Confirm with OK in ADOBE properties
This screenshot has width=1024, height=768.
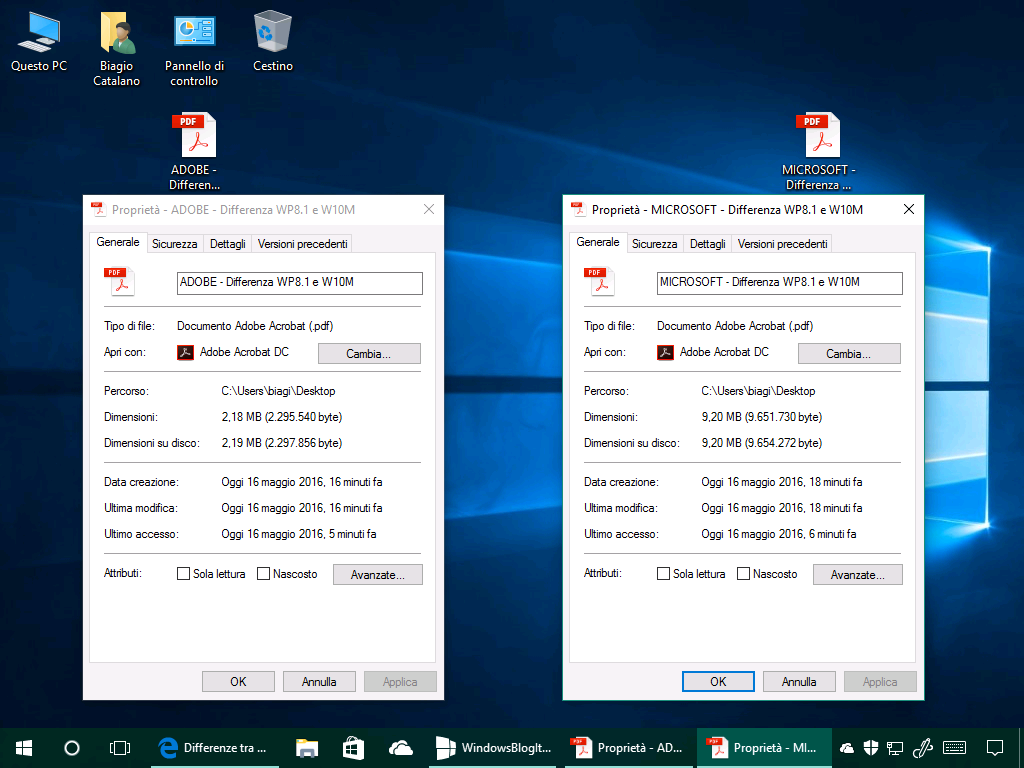click(238, 681)
